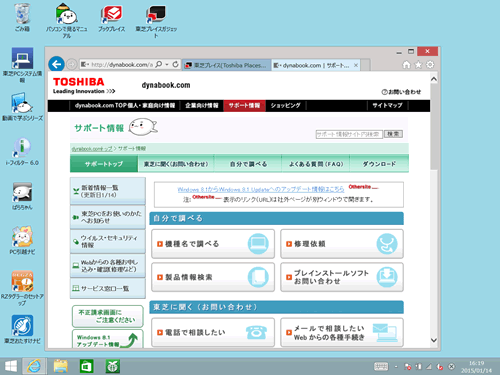Open the Windows 8.1 Update information link
Screen dimensions: 500x375
(x=261, y=189)
